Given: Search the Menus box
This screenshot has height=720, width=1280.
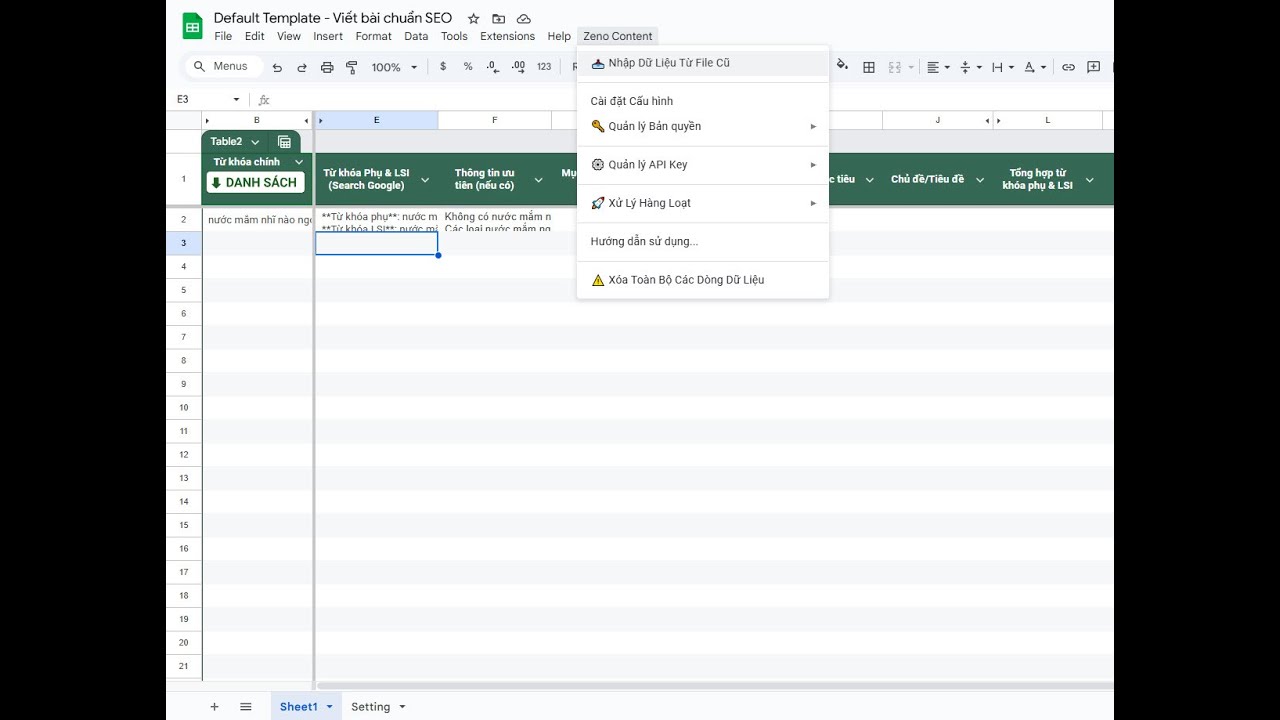Looking at the screenshot, I should point(223,67).
